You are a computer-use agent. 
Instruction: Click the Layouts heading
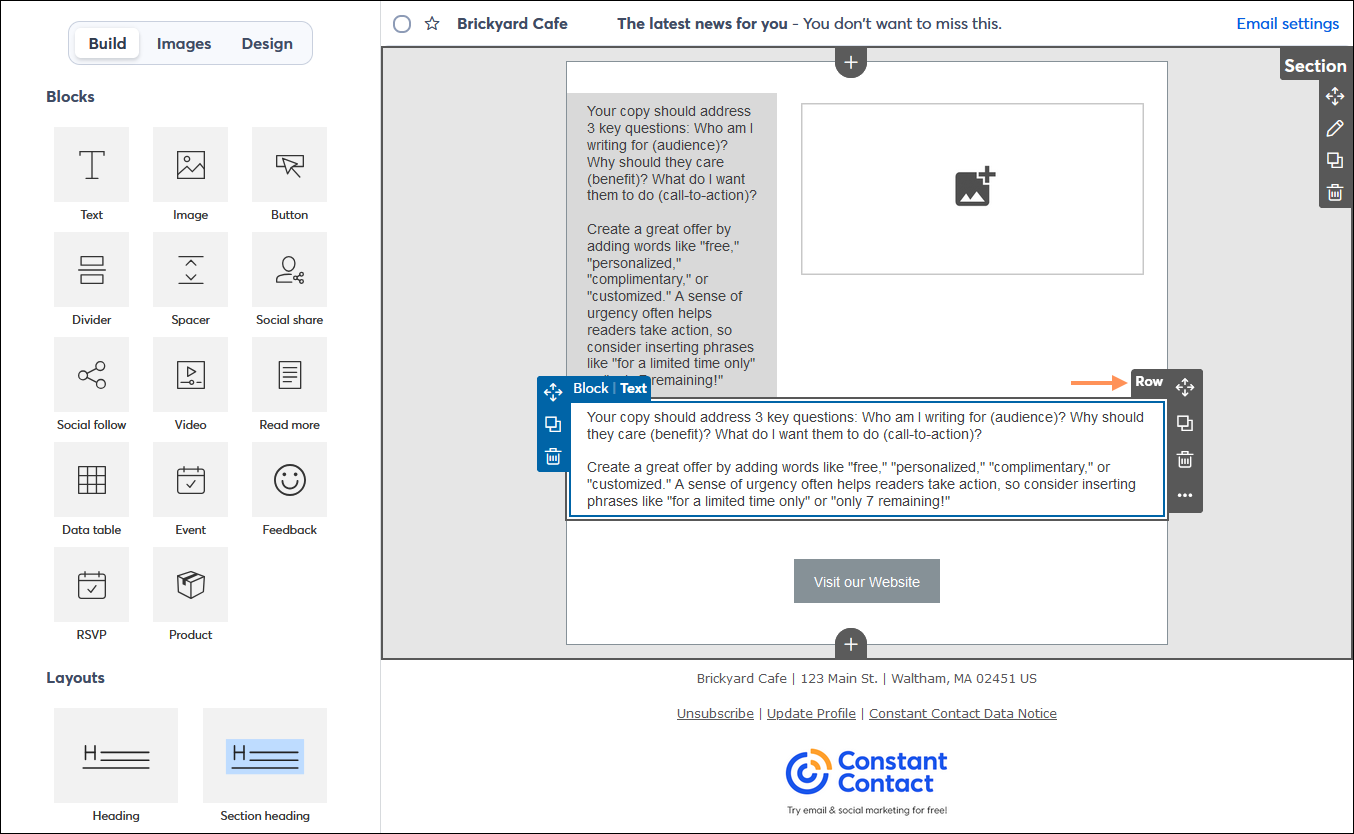[75, 678]
